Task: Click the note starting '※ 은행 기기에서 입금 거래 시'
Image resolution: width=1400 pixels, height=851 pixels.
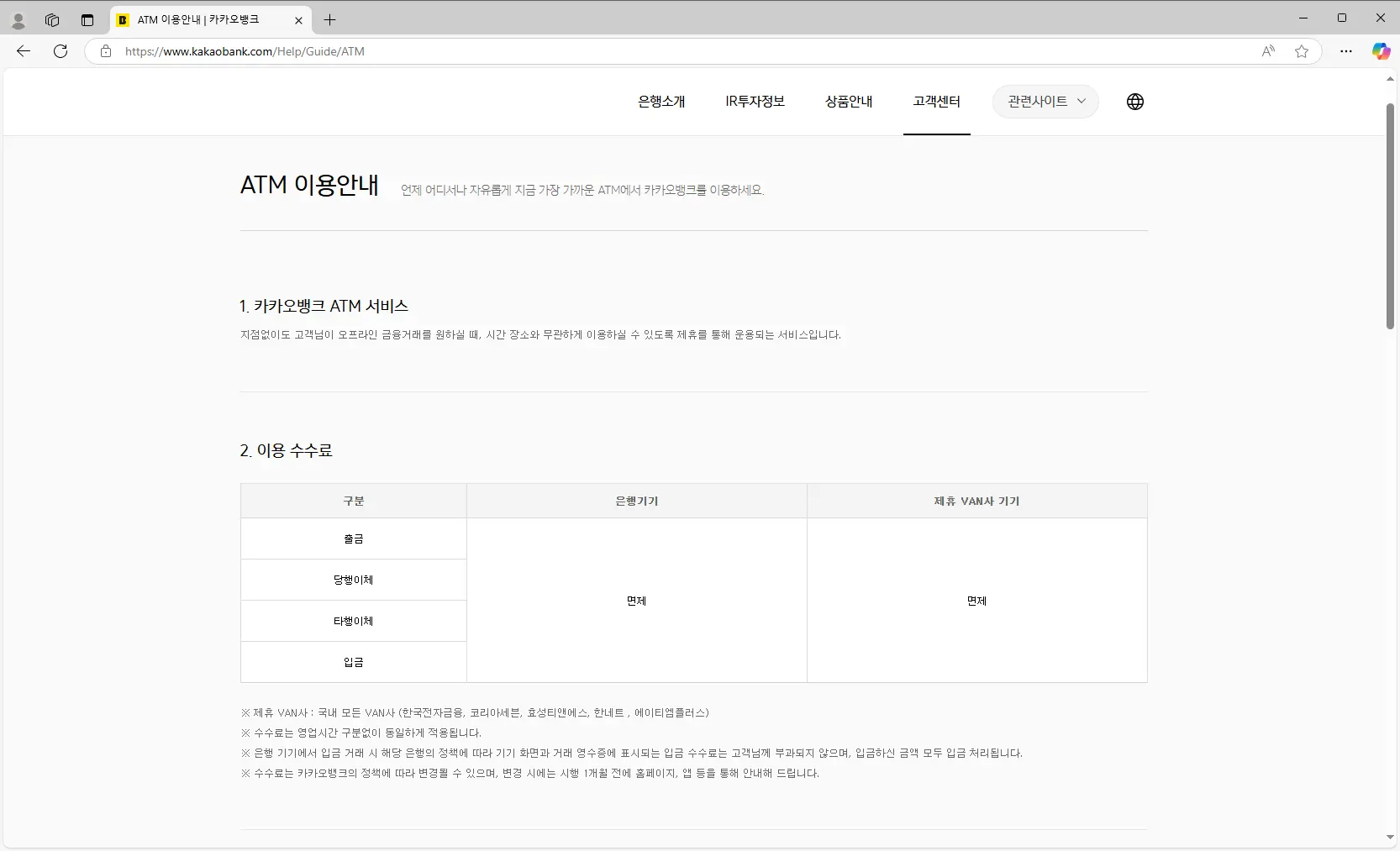Action: tap(631, 753)
